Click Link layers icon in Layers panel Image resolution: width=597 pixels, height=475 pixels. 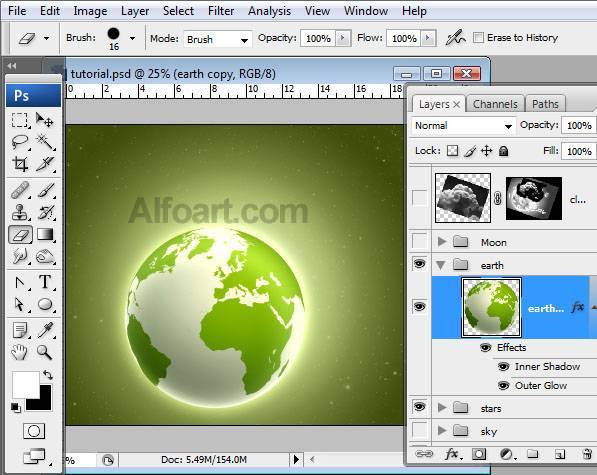424,454
